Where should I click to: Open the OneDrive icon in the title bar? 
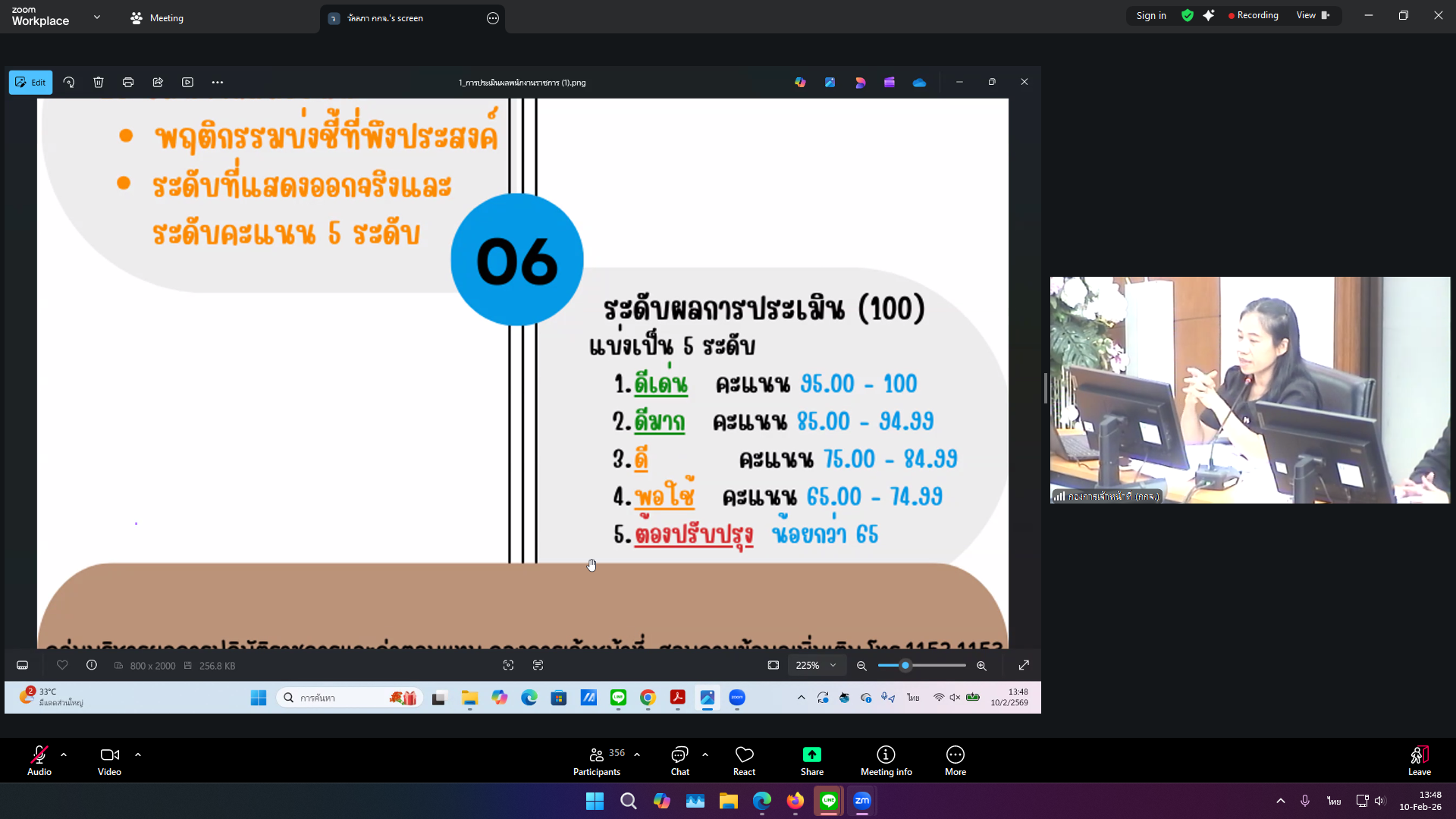918,82
